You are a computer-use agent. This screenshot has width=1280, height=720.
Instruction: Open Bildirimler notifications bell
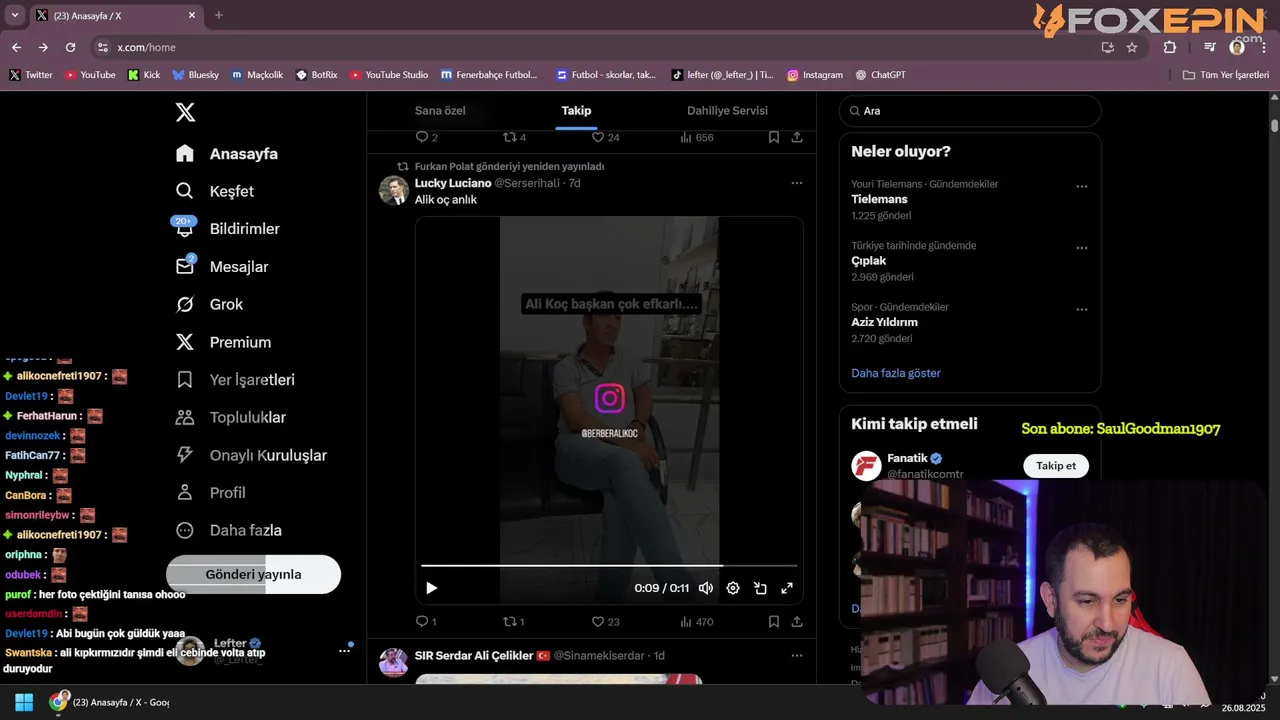tap(227, 229)
